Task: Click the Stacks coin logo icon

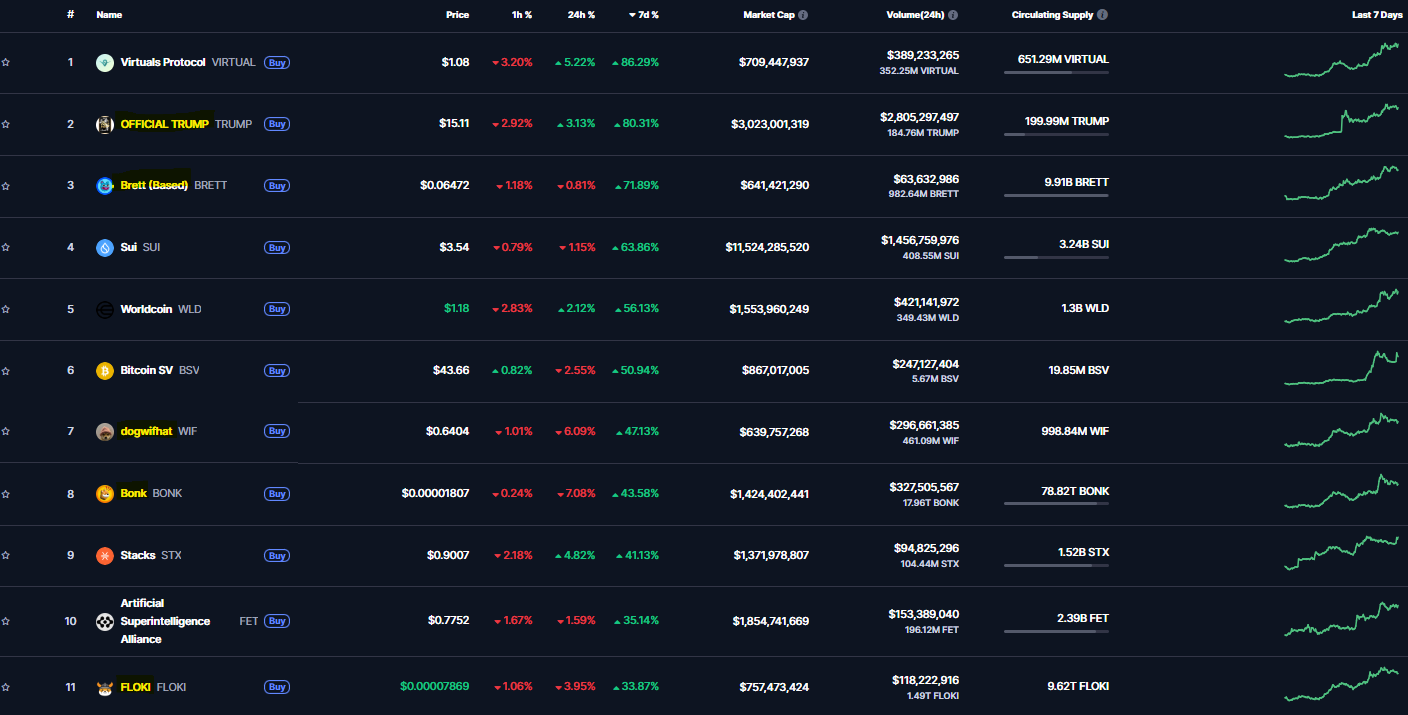Action: tap(105, 556)
